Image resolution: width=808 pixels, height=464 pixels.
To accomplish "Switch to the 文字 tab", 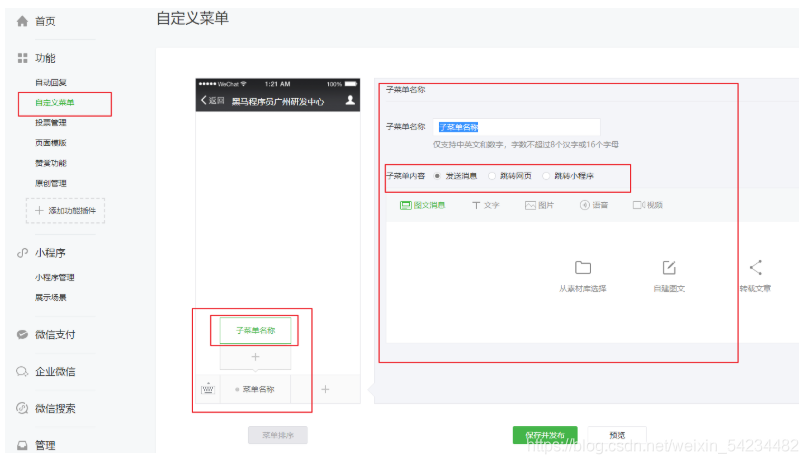I will 485,205.
